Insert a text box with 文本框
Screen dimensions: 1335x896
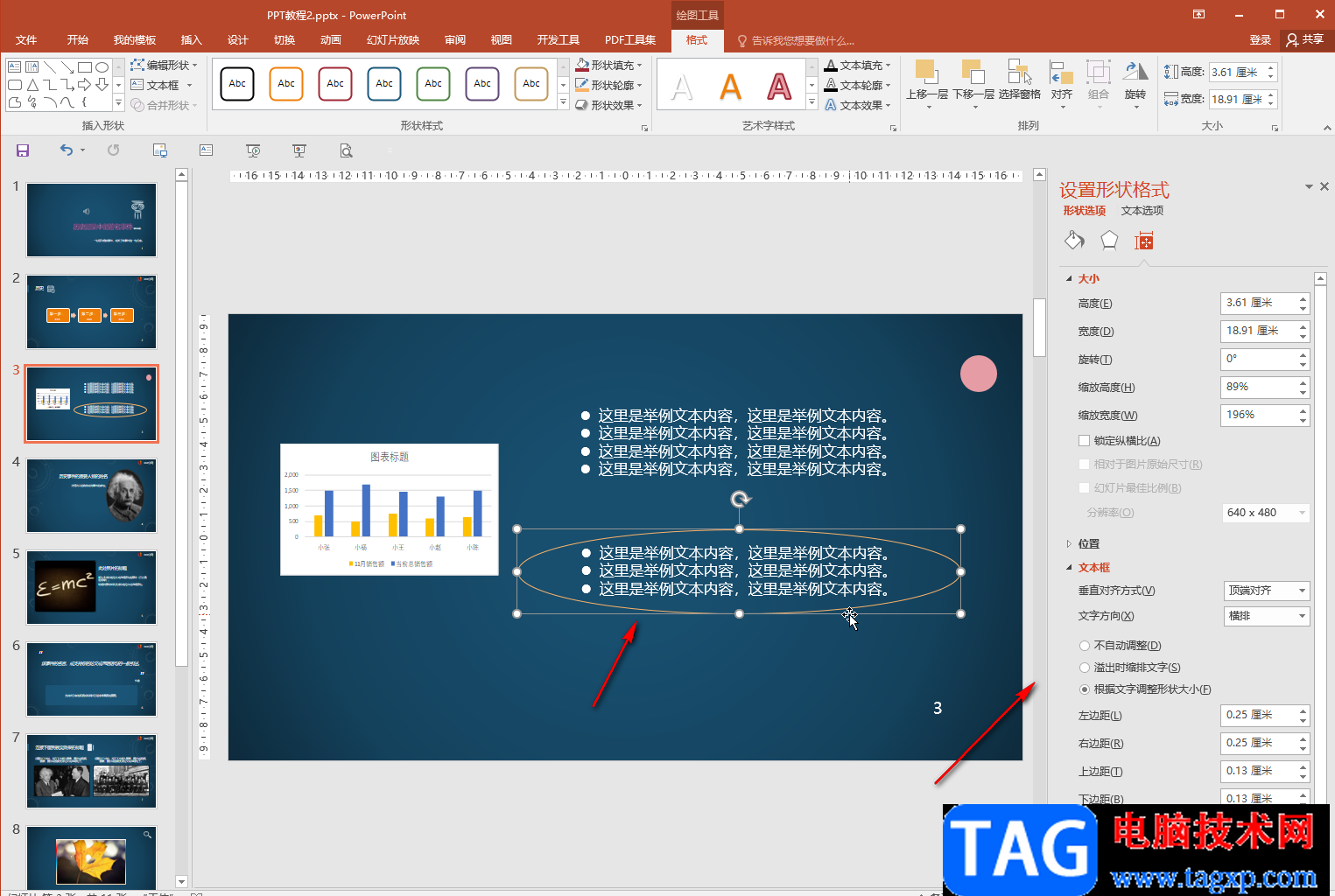(x=162, y=85)
